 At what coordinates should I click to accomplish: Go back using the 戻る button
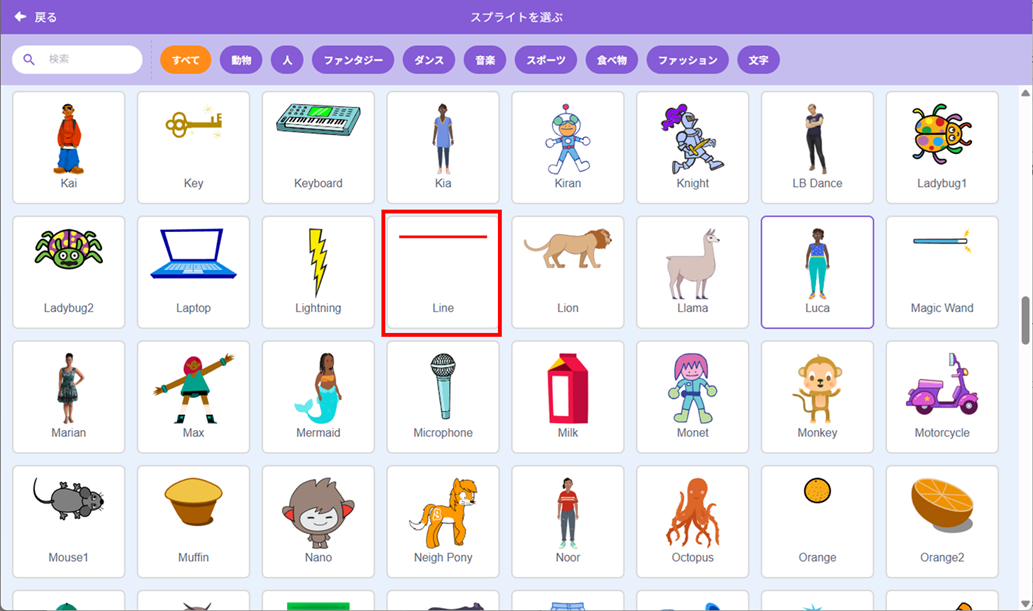coord(36,17)
